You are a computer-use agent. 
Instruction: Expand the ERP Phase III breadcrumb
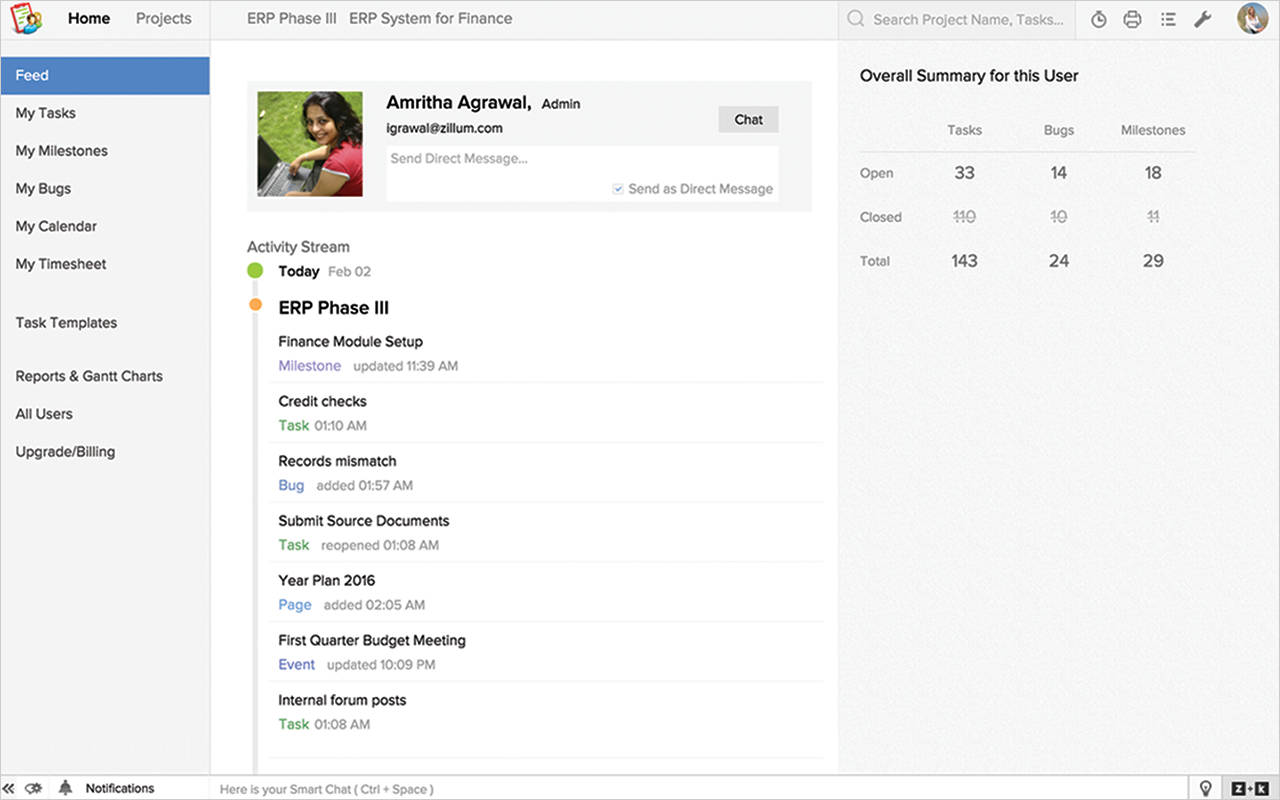pyautogui.click(x=291, y=18)
